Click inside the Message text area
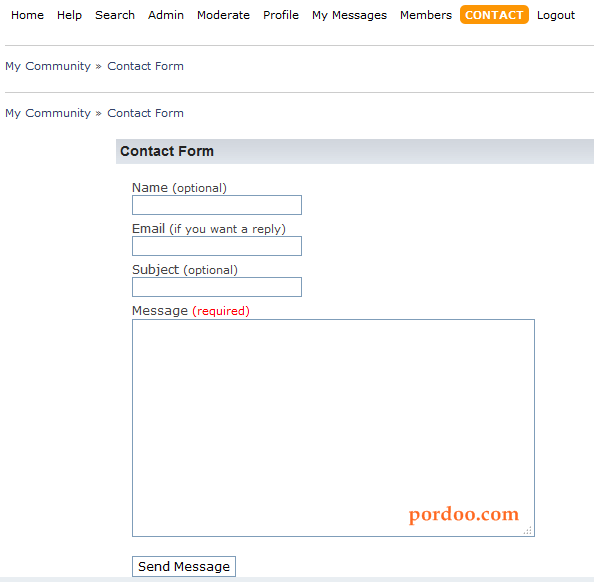This screenshot has height=582, width=594. tap(333, 428)
